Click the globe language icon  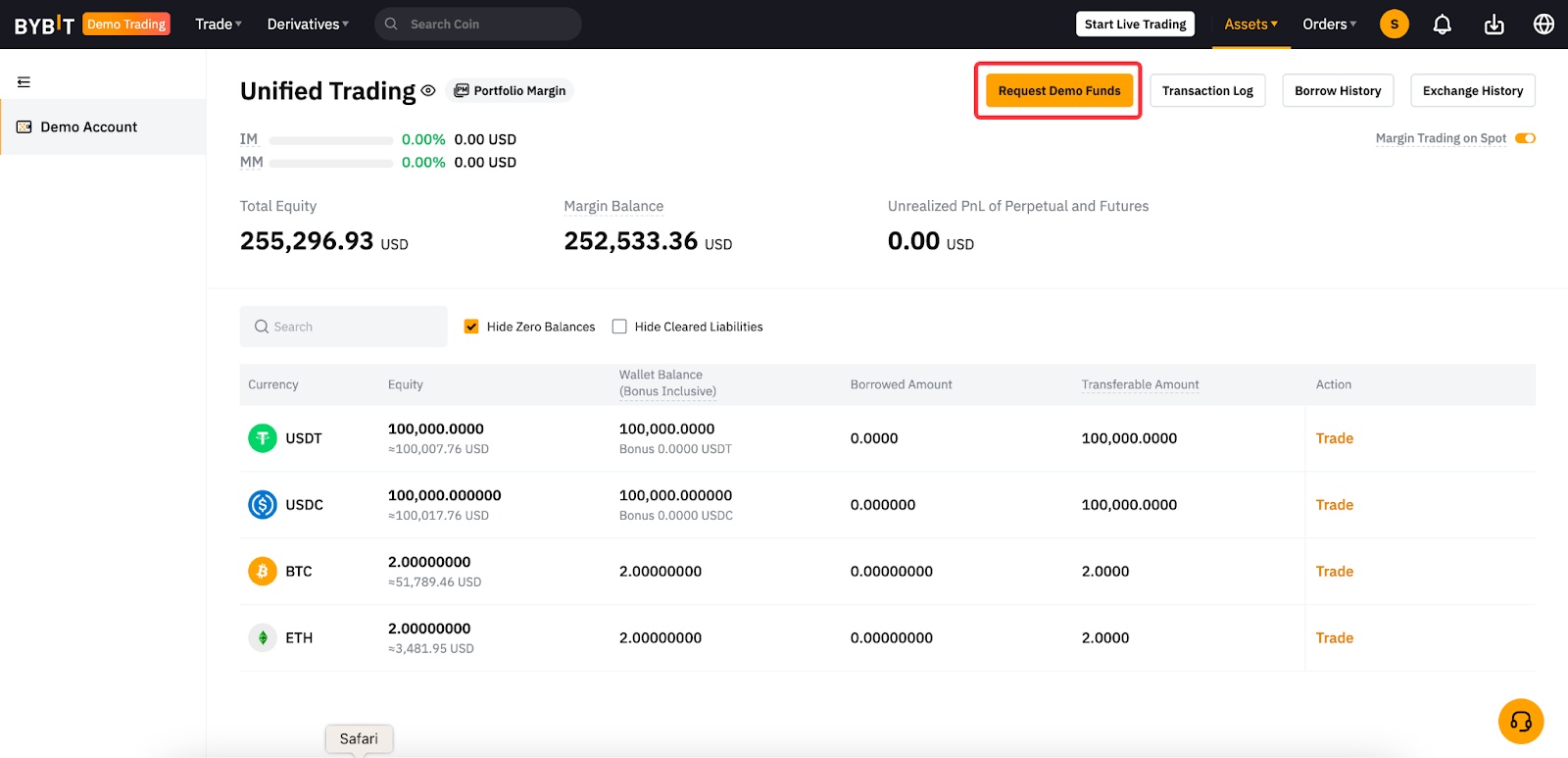[1543, 25]
